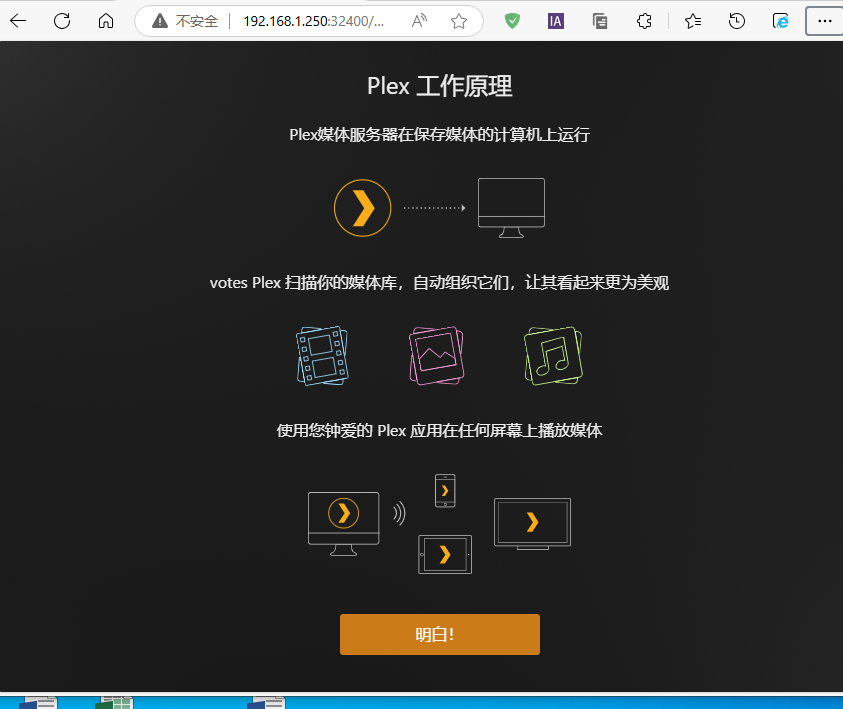
Task: Click the TV screen device icon
Action: point(532,524)
